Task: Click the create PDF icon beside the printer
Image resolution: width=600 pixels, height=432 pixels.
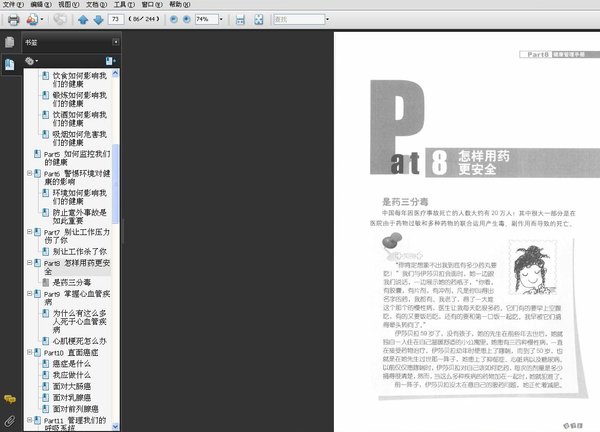Action: tap(32, 19)
